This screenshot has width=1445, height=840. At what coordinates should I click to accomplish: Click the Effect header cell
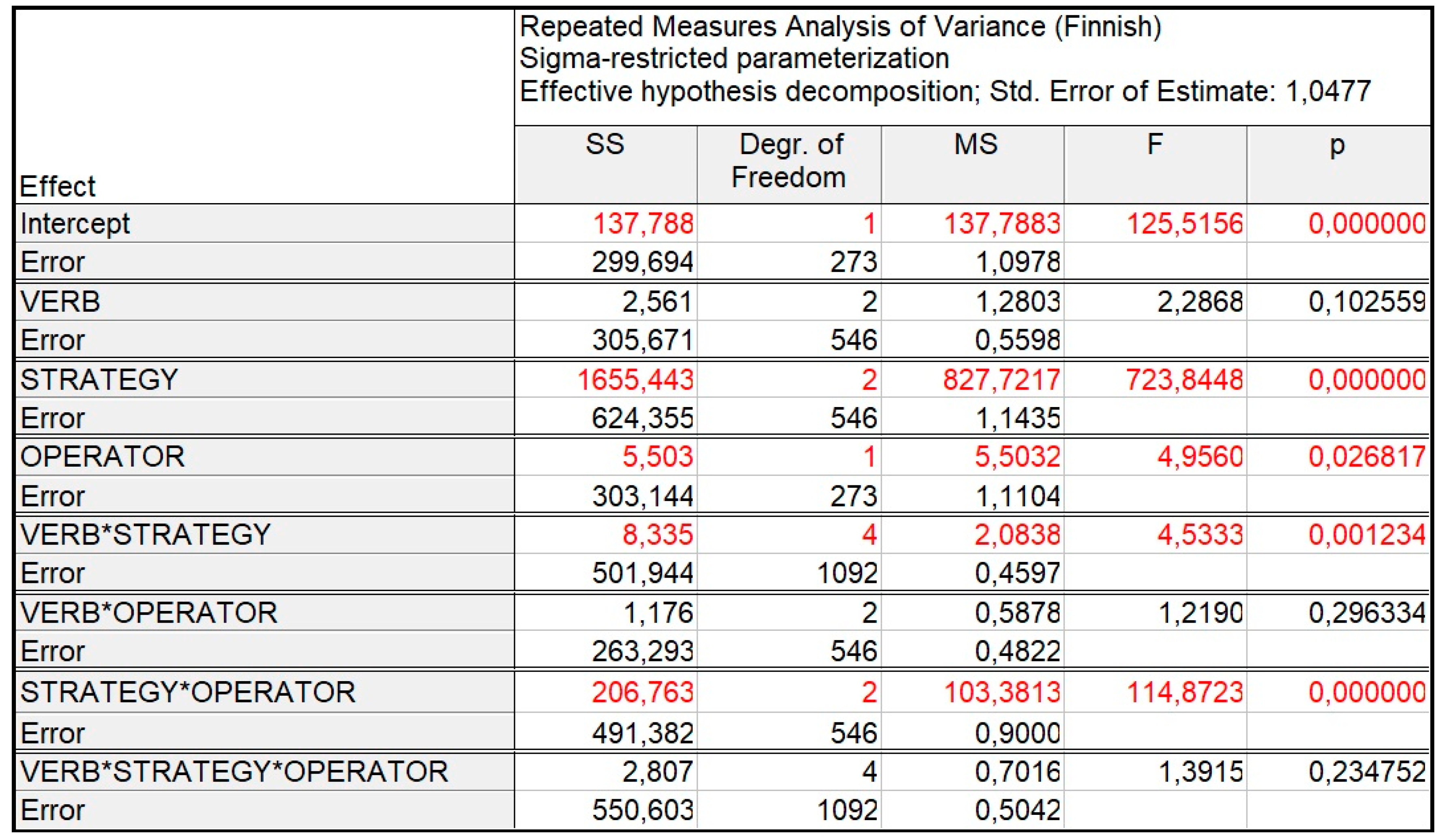tap(58, 186)
